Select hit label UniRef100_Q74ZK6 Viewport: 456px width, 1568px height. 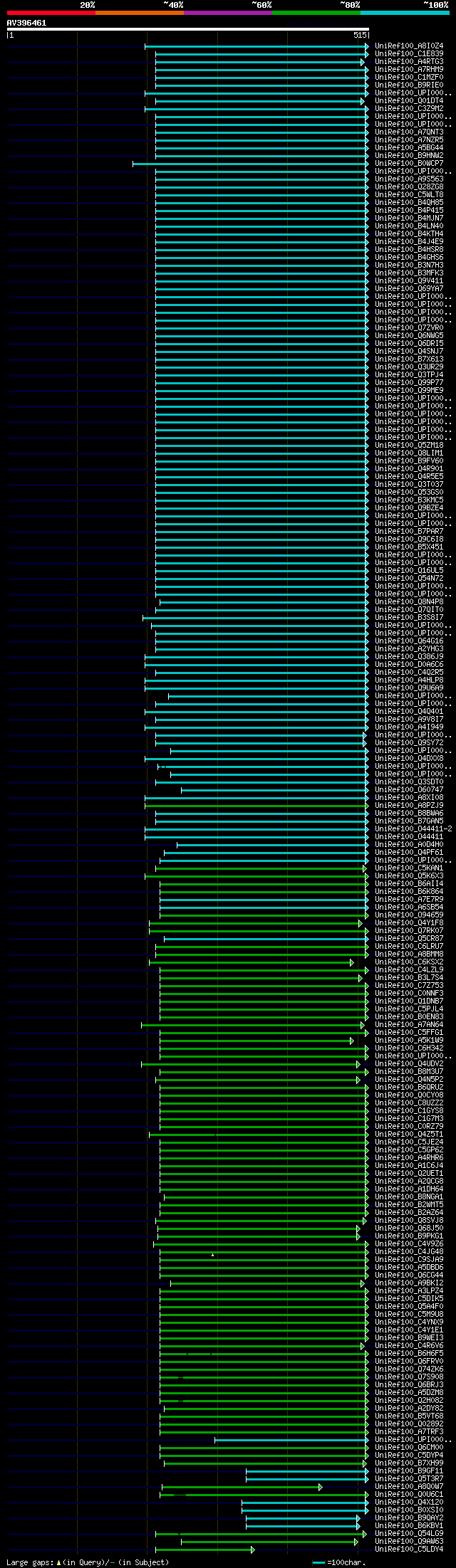(x=409, y=1369)
